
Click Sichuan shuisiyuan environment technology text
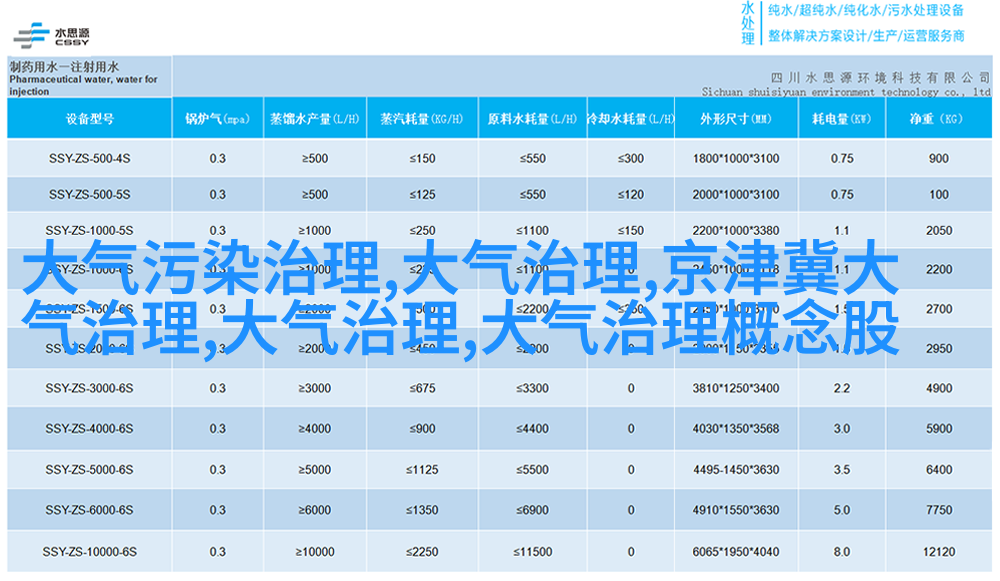tap(846, 92)
